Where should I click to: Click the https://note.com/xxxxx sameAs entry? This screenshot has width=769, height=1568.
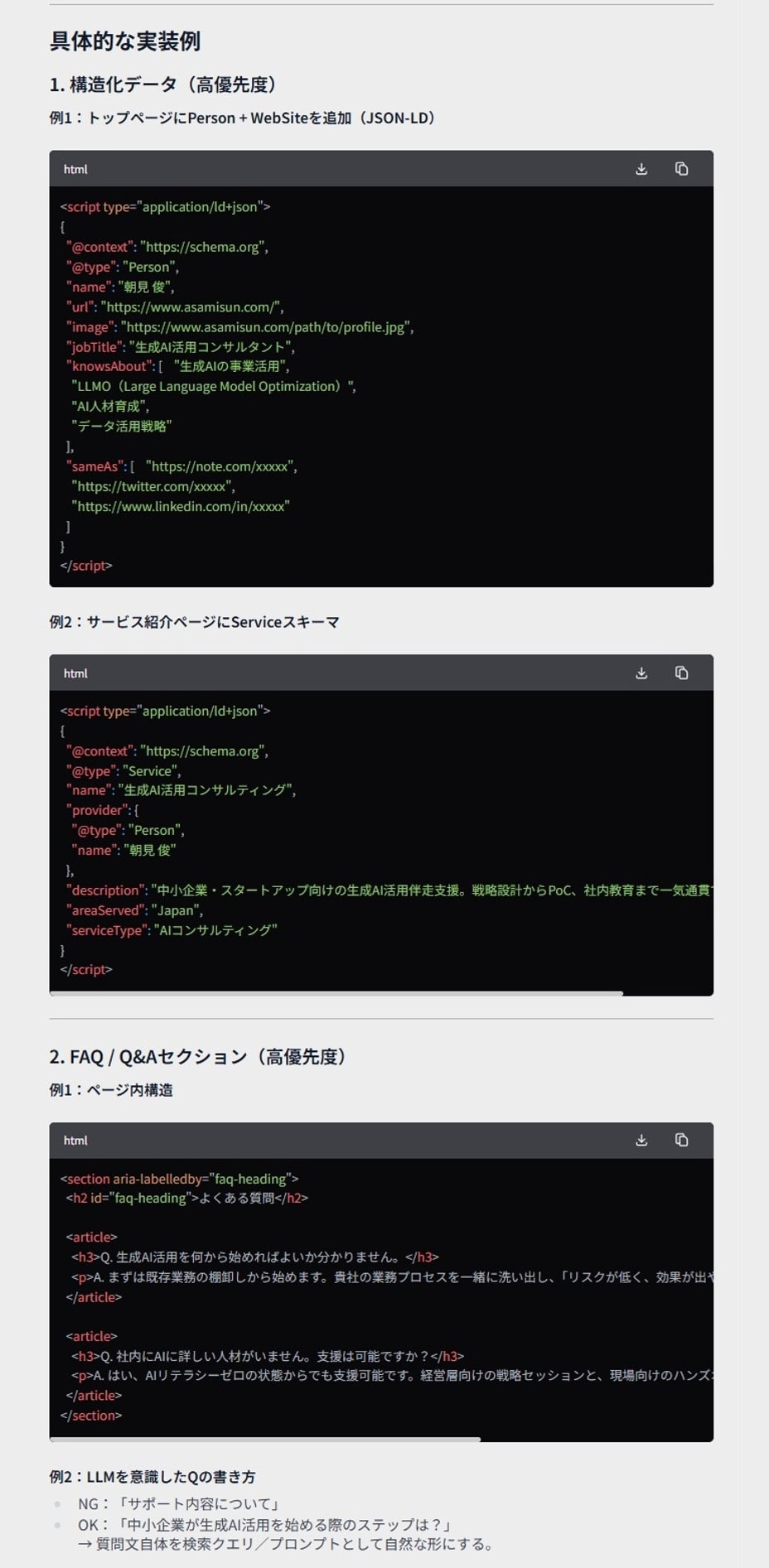[221, 466]
